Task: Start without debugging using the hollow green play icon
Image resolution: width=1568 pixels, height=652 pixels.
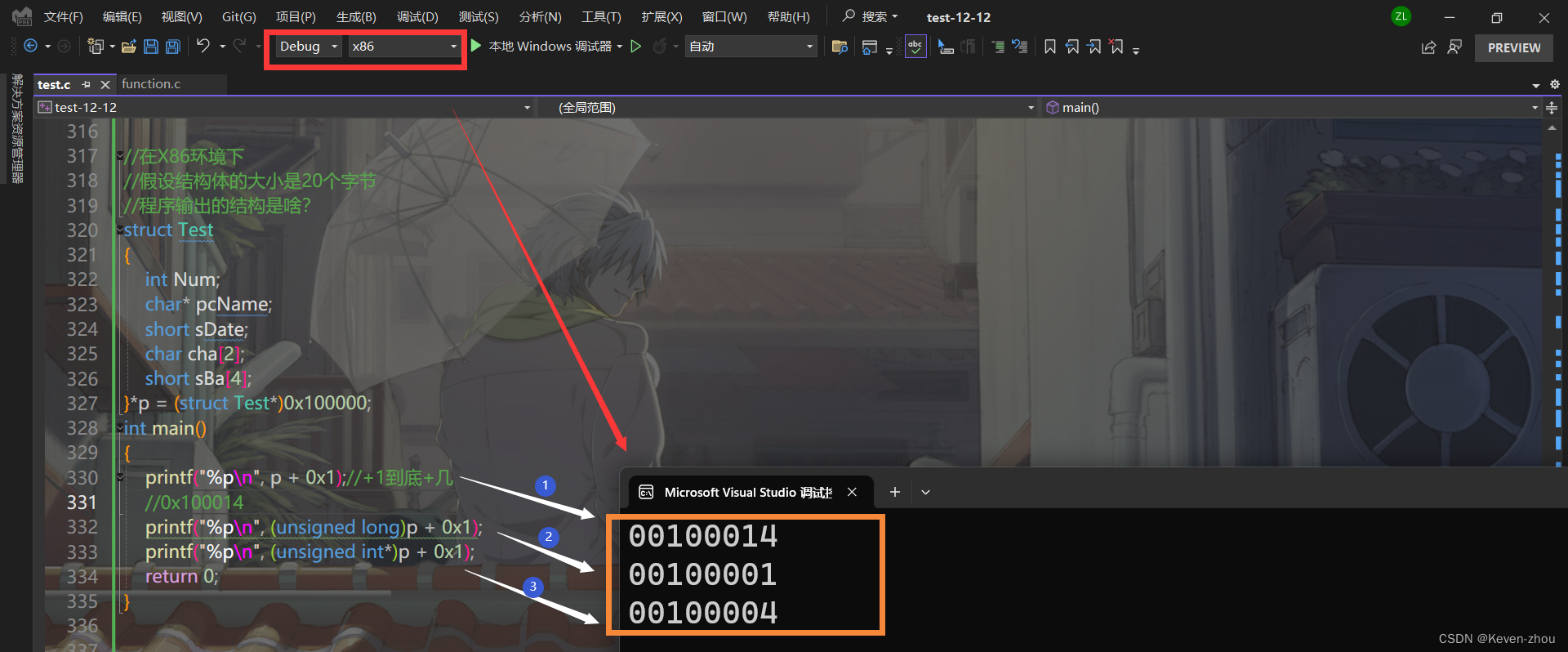Action: pyautogui.click(x=636, y=47)
